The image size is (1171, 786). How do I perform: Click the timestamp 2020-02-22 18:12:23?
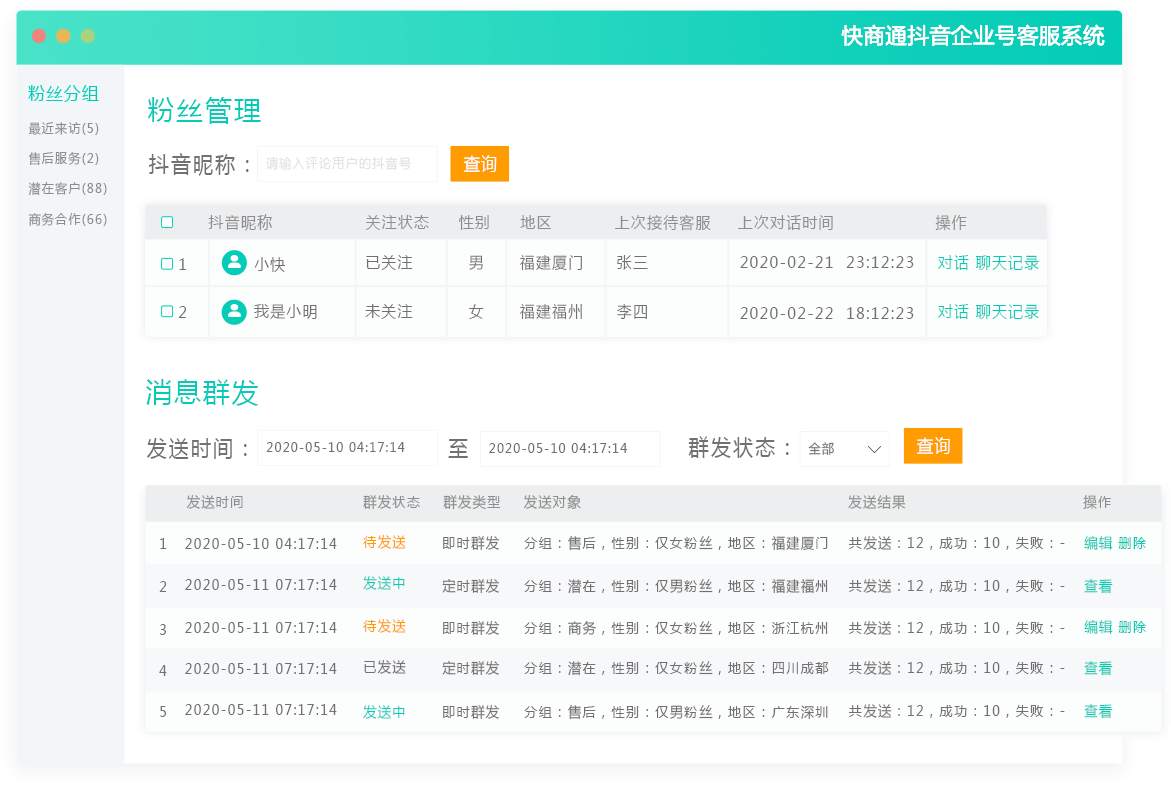pos(827,313)
